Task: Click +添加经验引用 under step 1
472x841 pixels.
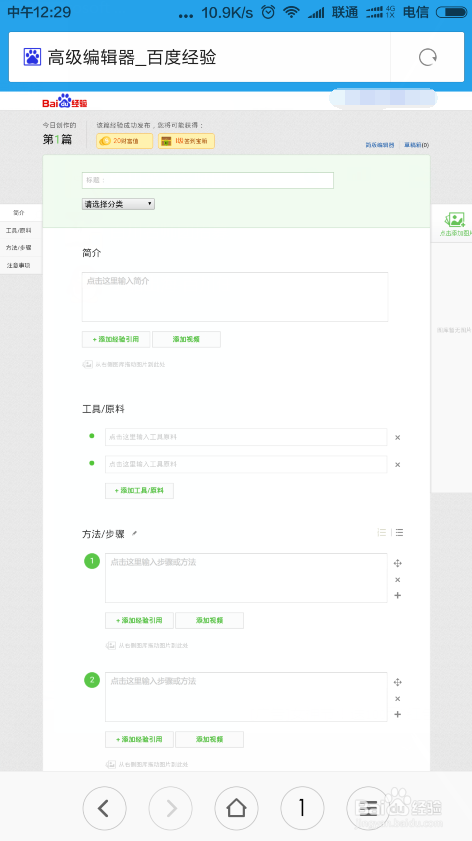Action: click(139, 621)
